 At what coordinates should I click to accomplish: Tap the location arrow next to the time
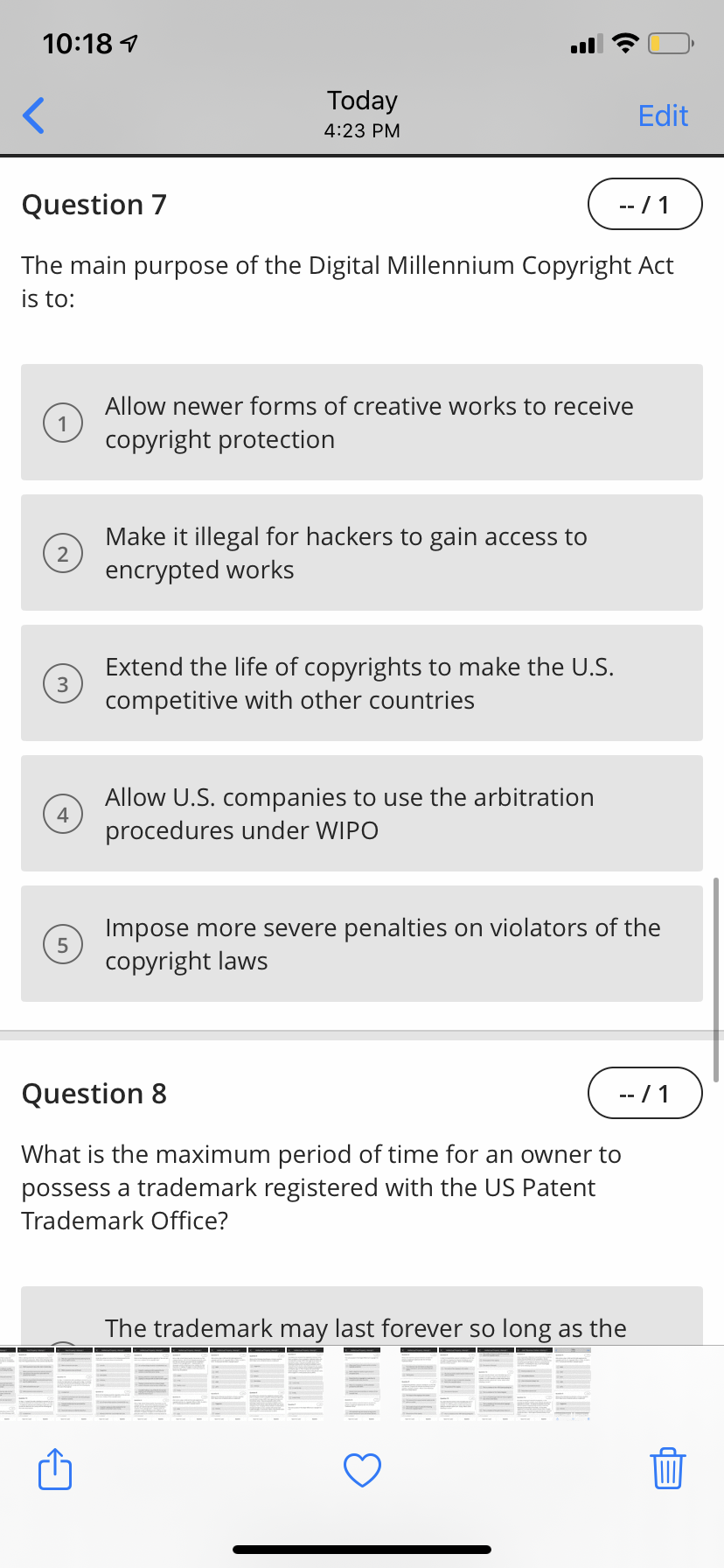click(128, 42)
